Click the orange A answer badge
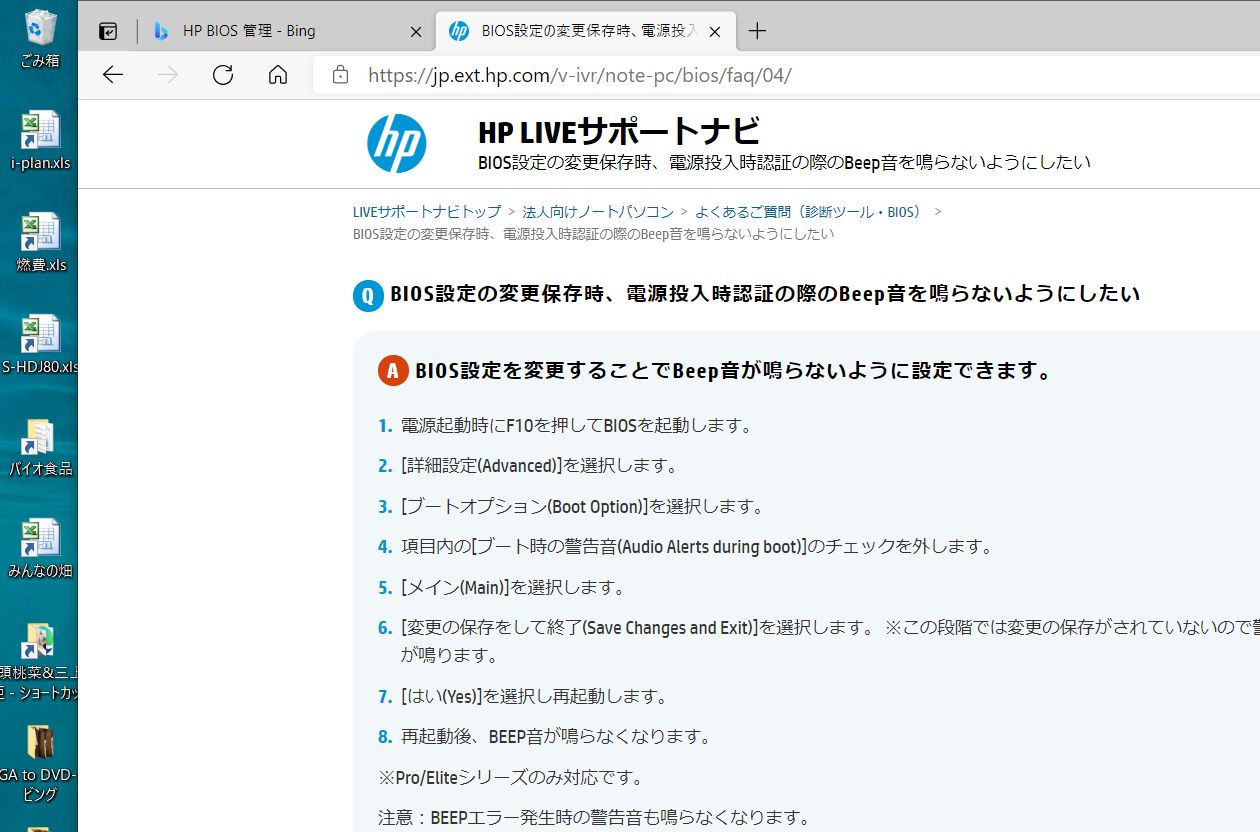This screenshot has width=1260, height=832. [x=393, y=372]
